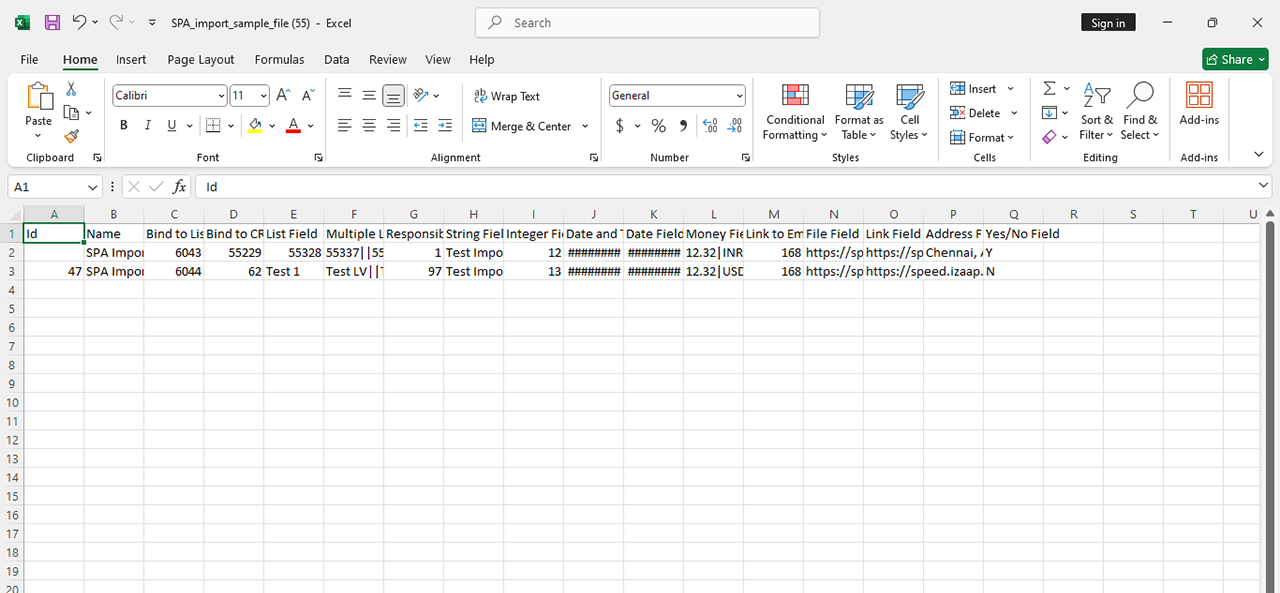
Task: Open the Add-ins button
Action: (x=1199, y=105)
